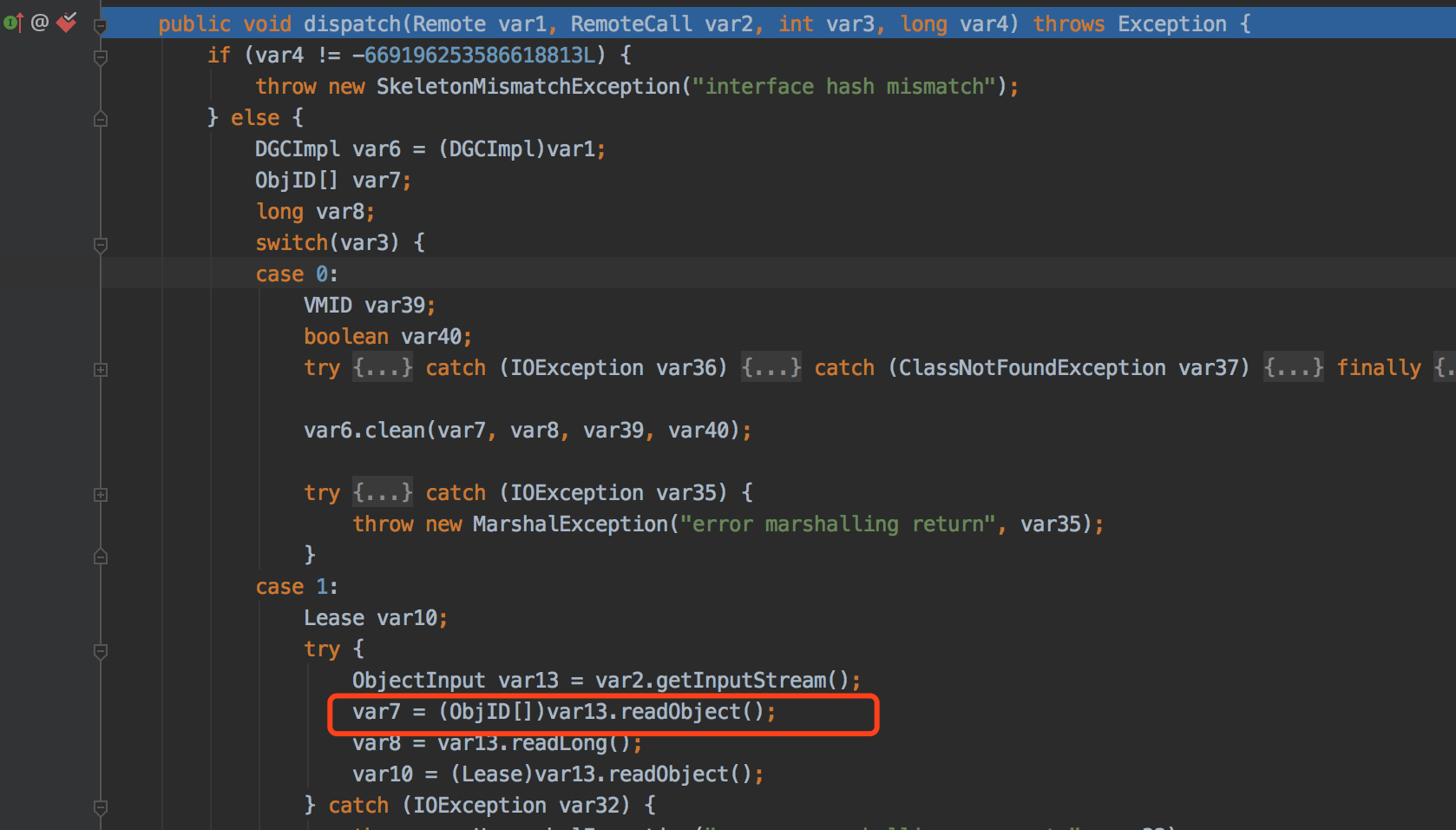Image resolution: width=1456 pixels, height=830 pixels.
Task: Click the SkeletonMismatchException class name
Action: coord(528,86)
